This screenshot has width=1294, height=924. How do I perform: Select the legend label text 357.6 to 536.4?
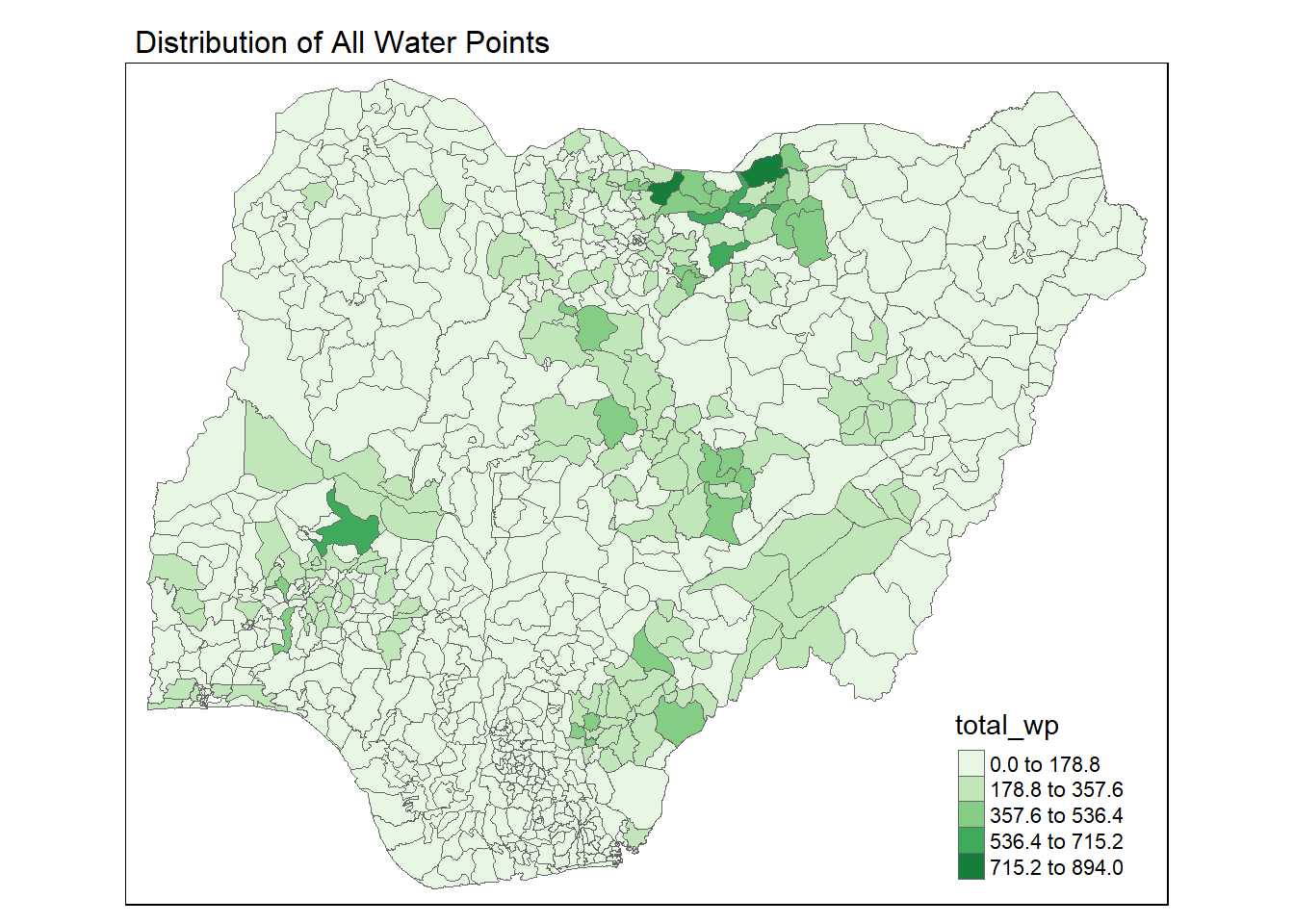coord(1056,816)
